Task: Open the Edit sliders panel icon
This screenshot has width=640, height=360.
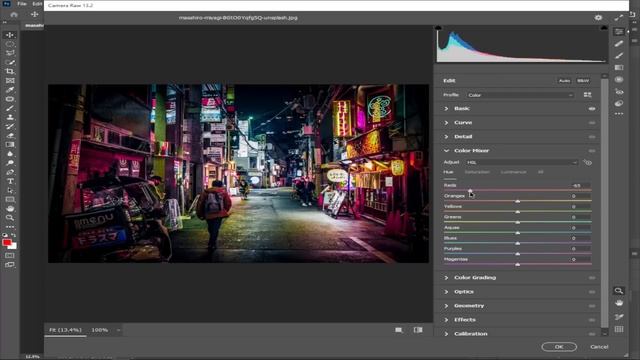Action: coord(619,32)
